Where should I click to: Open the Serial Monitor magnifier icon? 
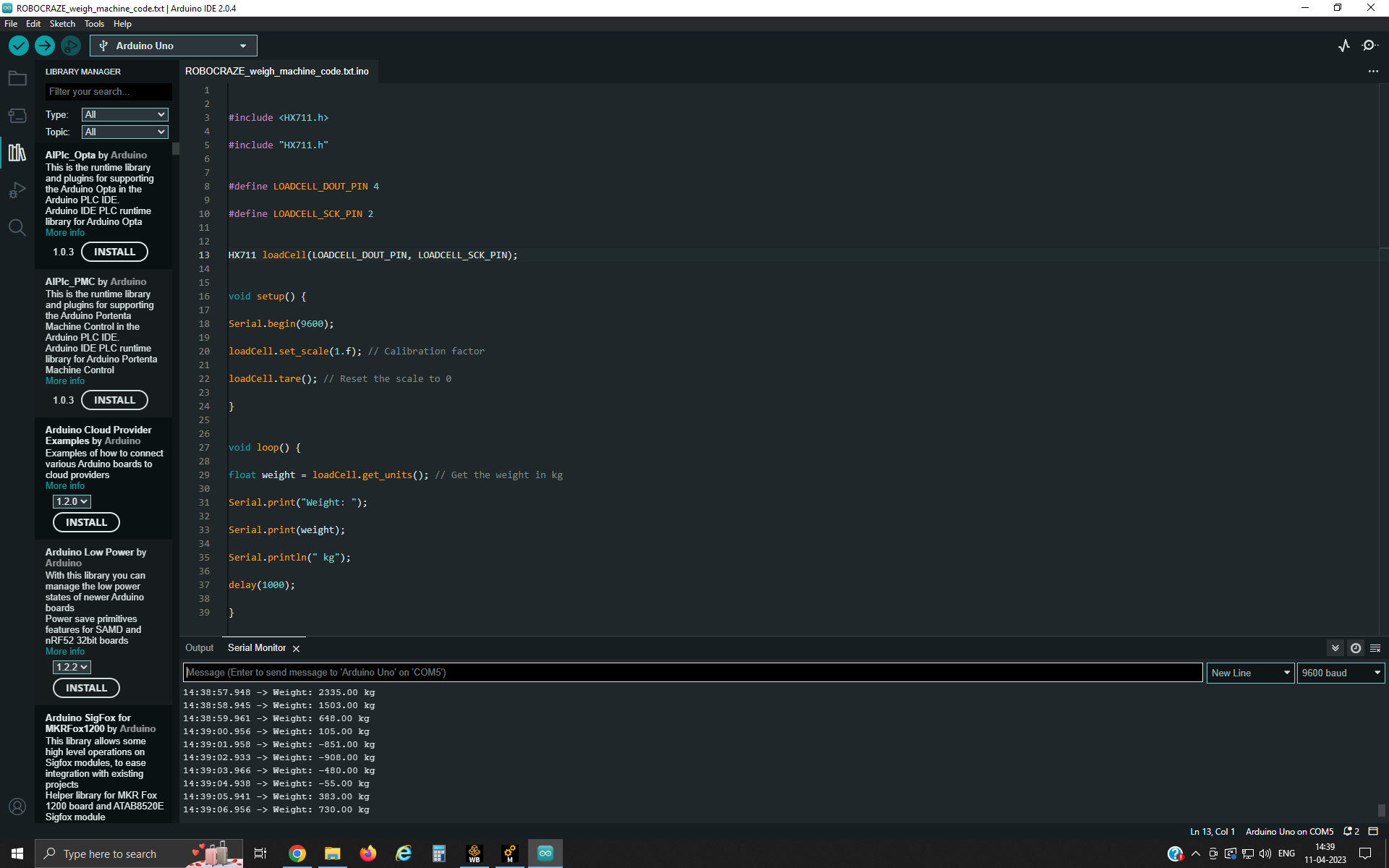point(1369,46)
